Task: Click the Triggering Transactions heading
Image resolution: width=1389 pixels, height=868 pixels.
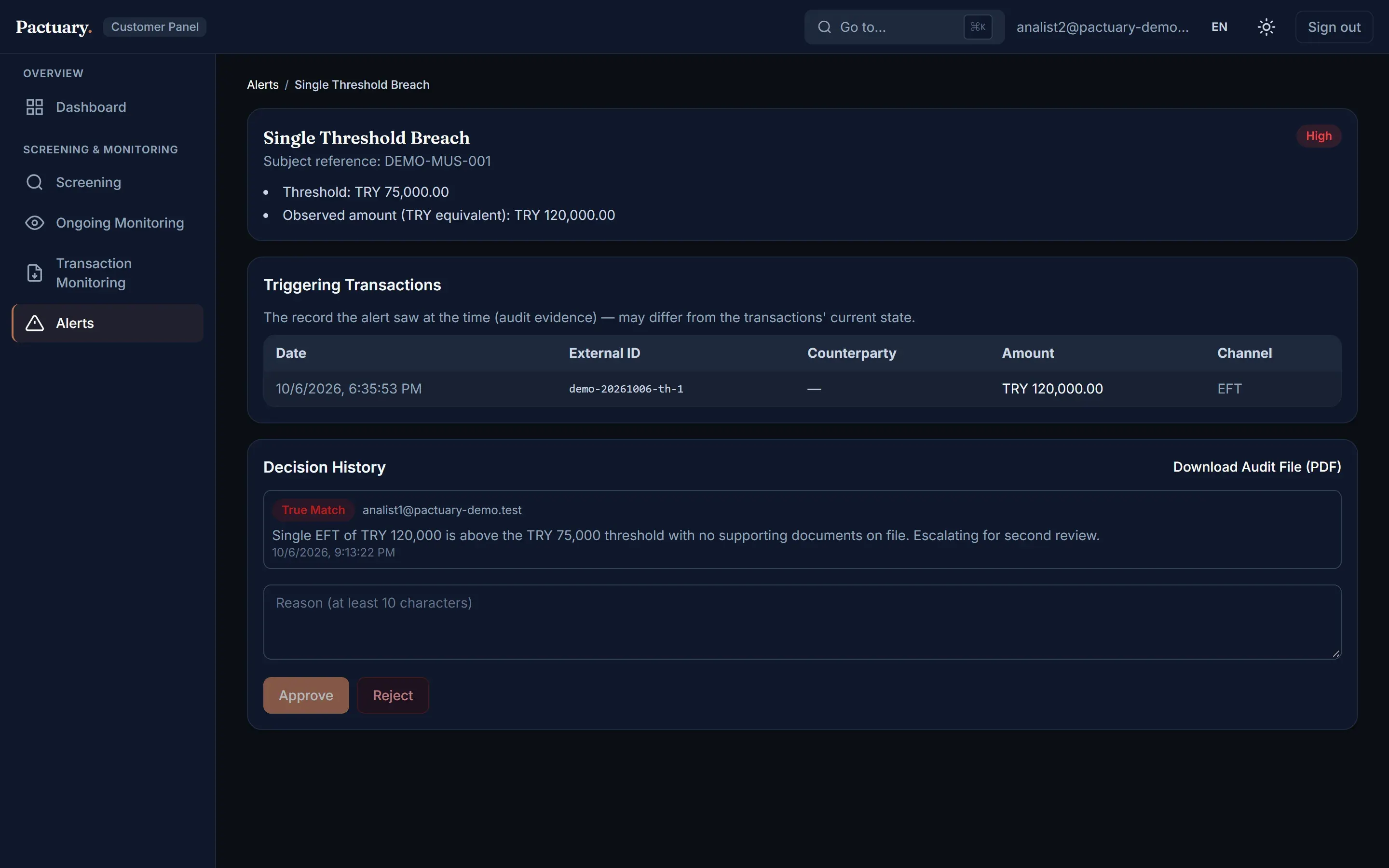Action: (352, 285)
